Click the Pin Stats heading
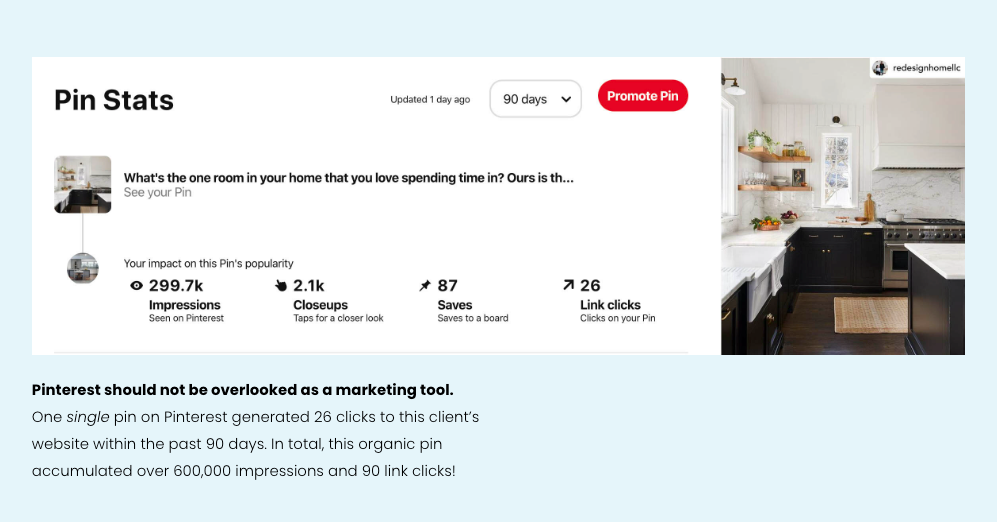The image size is (997, 522). pyautogui.click(x=114, y=100)
